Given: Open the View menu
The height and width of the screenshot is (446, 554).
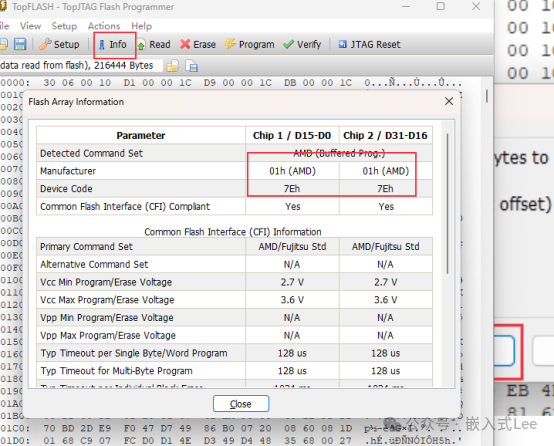Looking at the screenshot, I should tap(30, 26).
